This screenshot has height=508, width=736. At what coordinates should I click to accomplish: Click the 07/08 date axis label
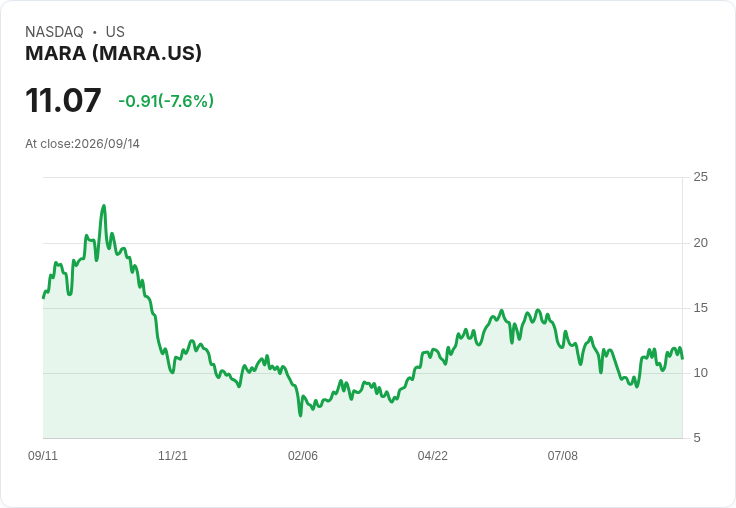563,456
